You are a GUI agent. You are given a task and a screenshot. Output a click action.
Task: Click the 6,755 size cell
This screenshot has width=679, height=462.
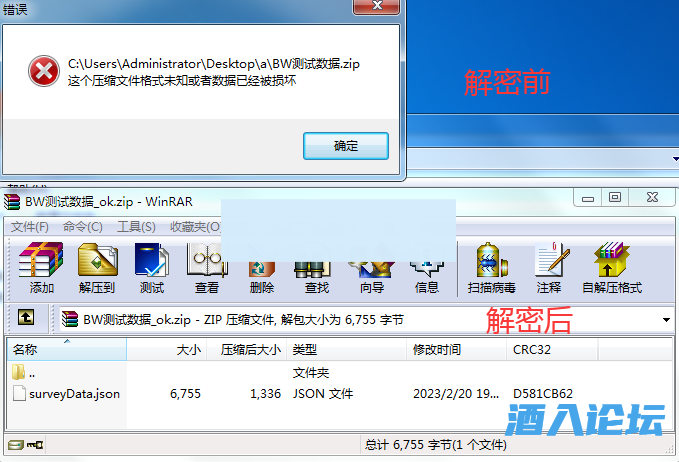click(185, 394)
